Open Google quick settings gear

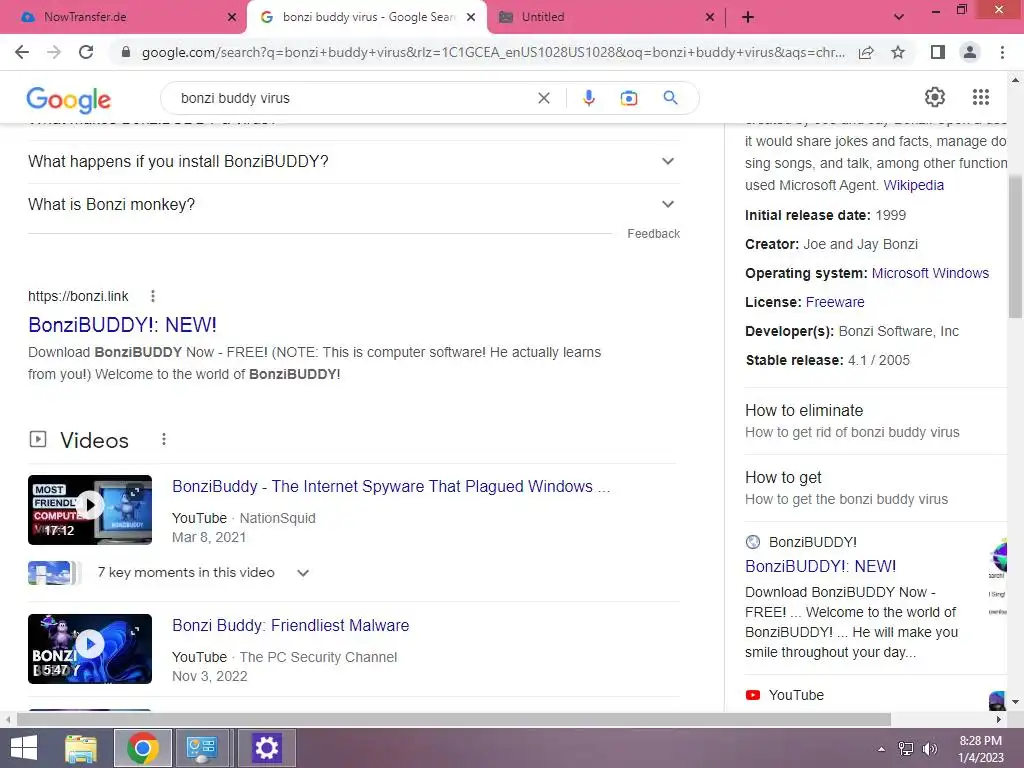click(x=935, y=97)
